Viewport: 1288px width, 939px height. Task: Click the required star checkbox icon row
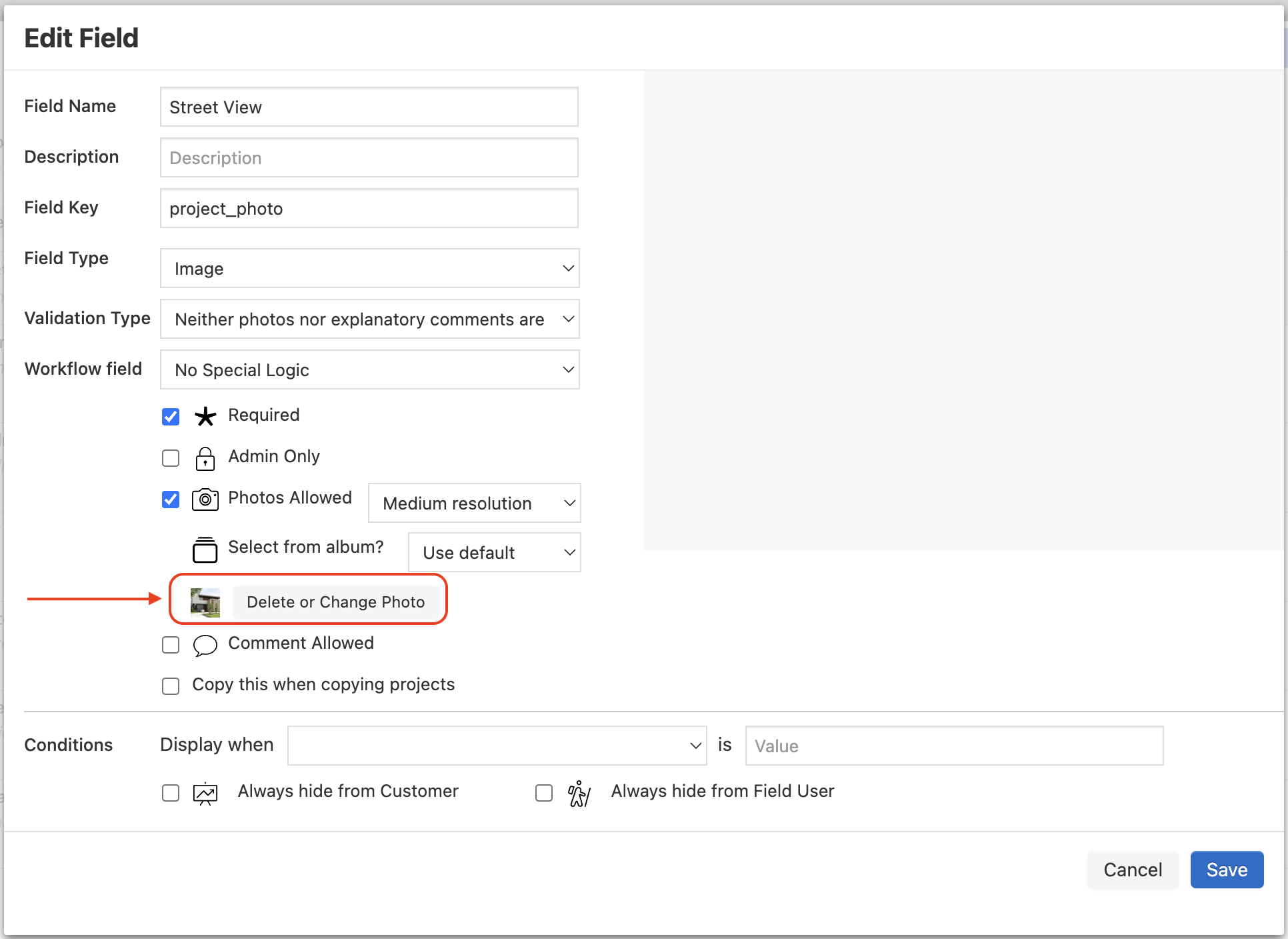171,416
